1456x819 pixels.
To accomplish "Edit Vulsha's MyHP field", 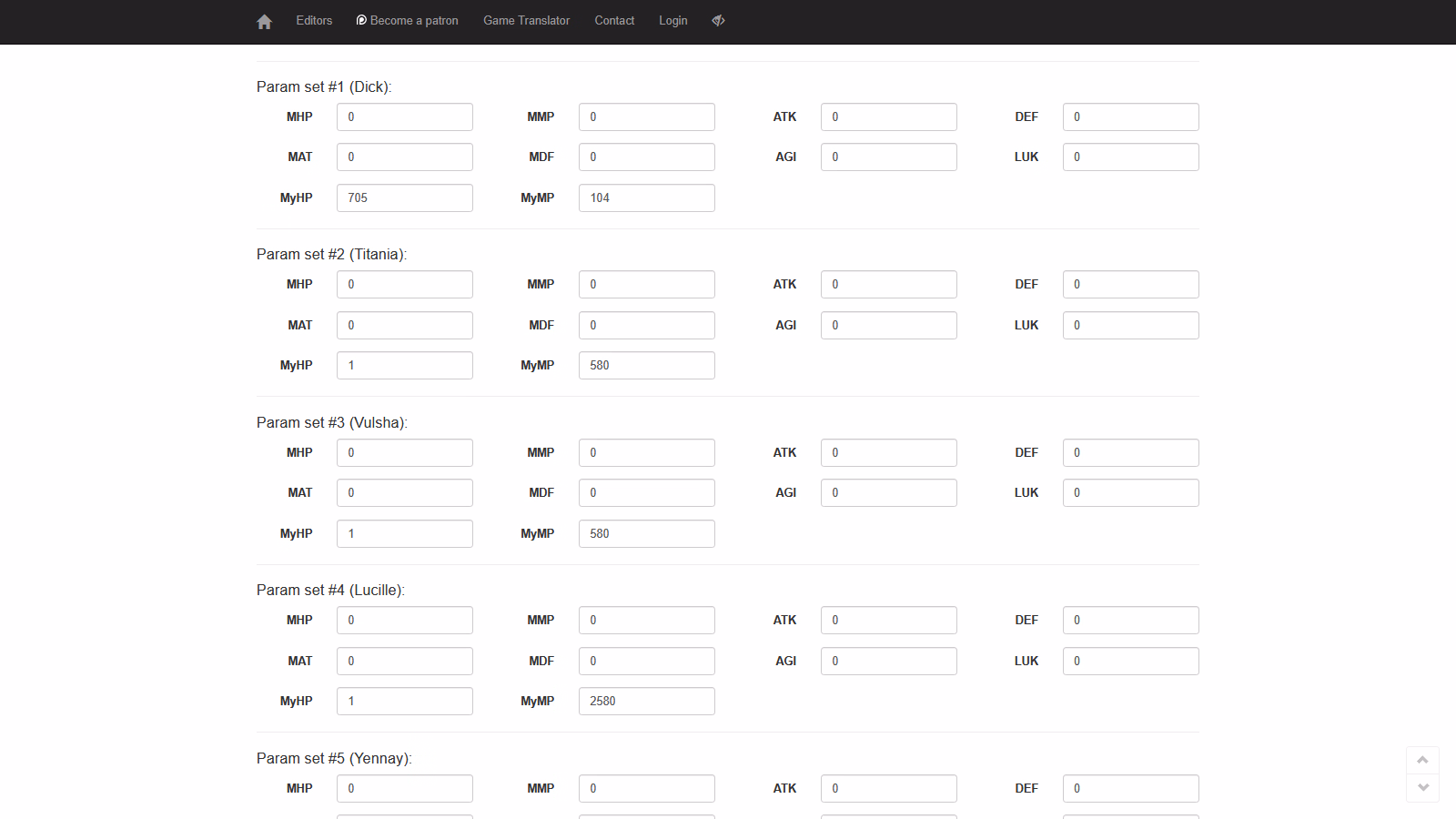I will pyautogui.click(x=405, y=533).
